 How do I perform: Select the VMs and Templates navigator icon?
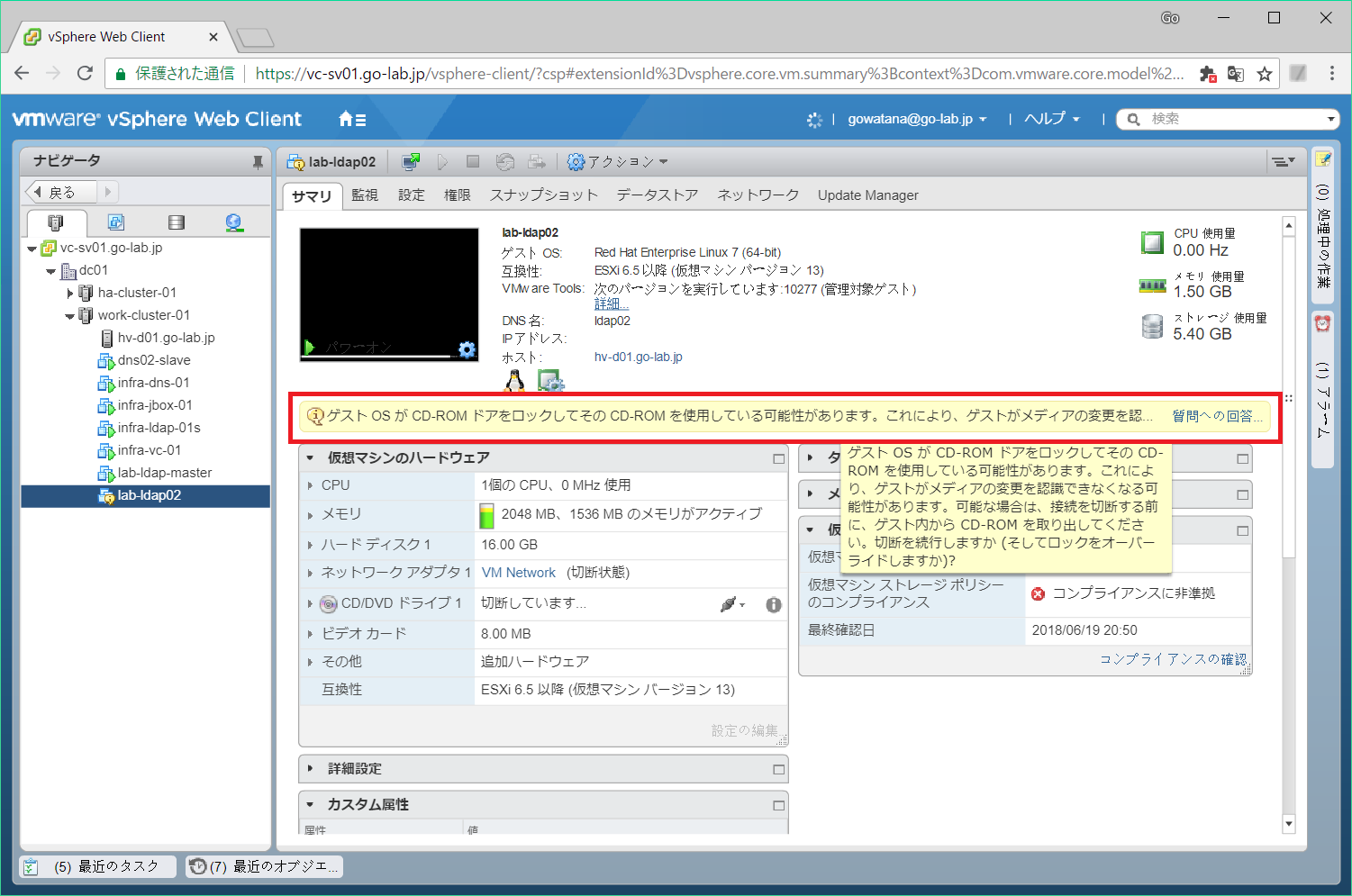(116, 222)
